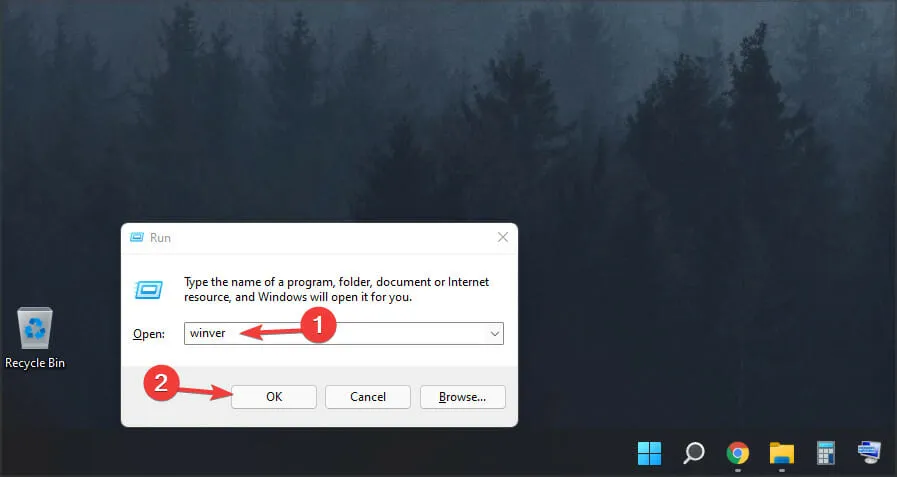Viewport: 897px width, 477px height.
Task: Open the Calculator app in taskbar
Action: [825, 453]
